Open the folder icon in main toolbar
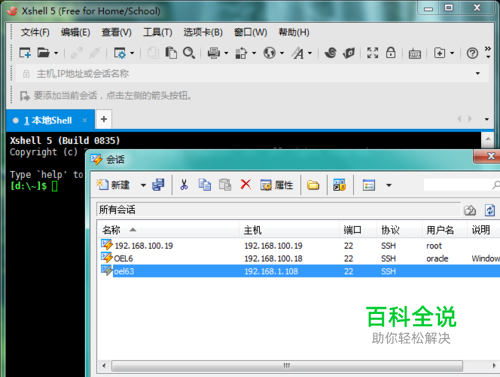Screen dimensions: 500x377 pos(43,53)
